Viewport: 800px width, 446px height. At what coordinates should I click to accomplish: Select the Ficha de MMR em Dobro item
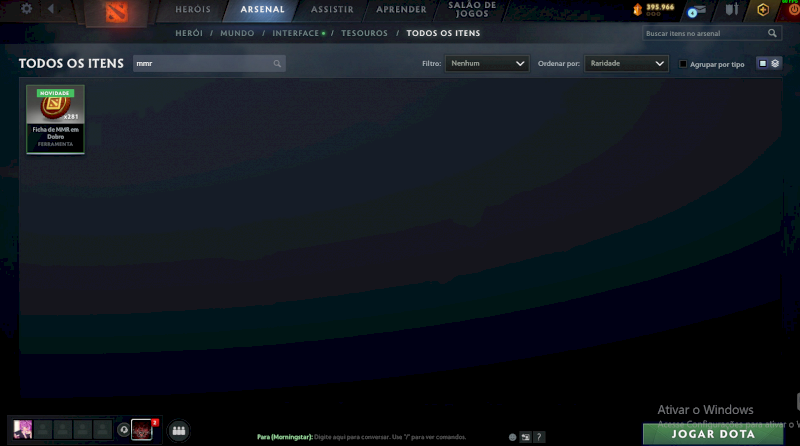[x=56, y=119]
